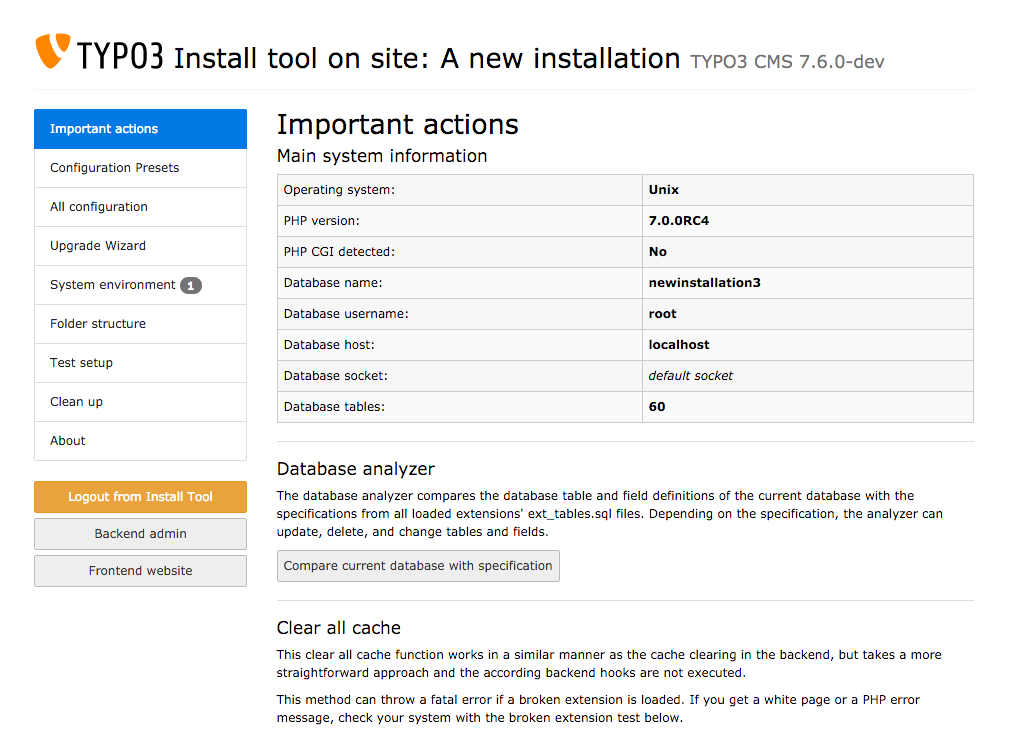Select PHP version value 7.0.0RC4
Viewport: 1011px width, 729px height.
(x=678, y=220)
